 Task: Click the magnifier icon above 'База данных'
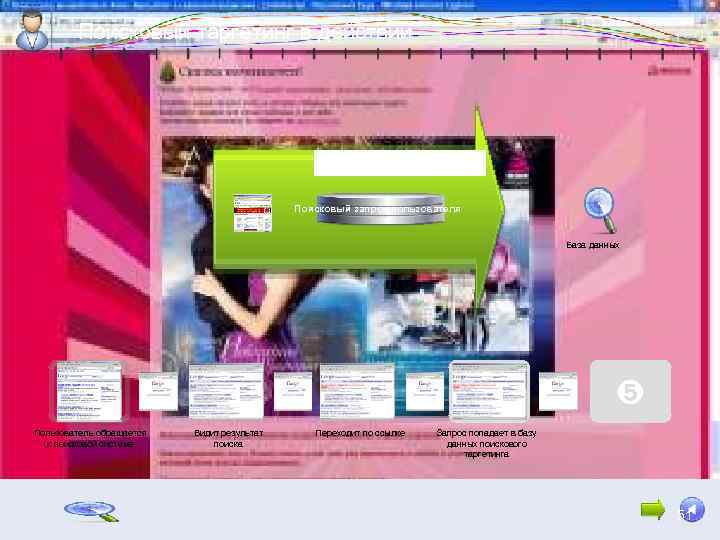pos(600,210)
